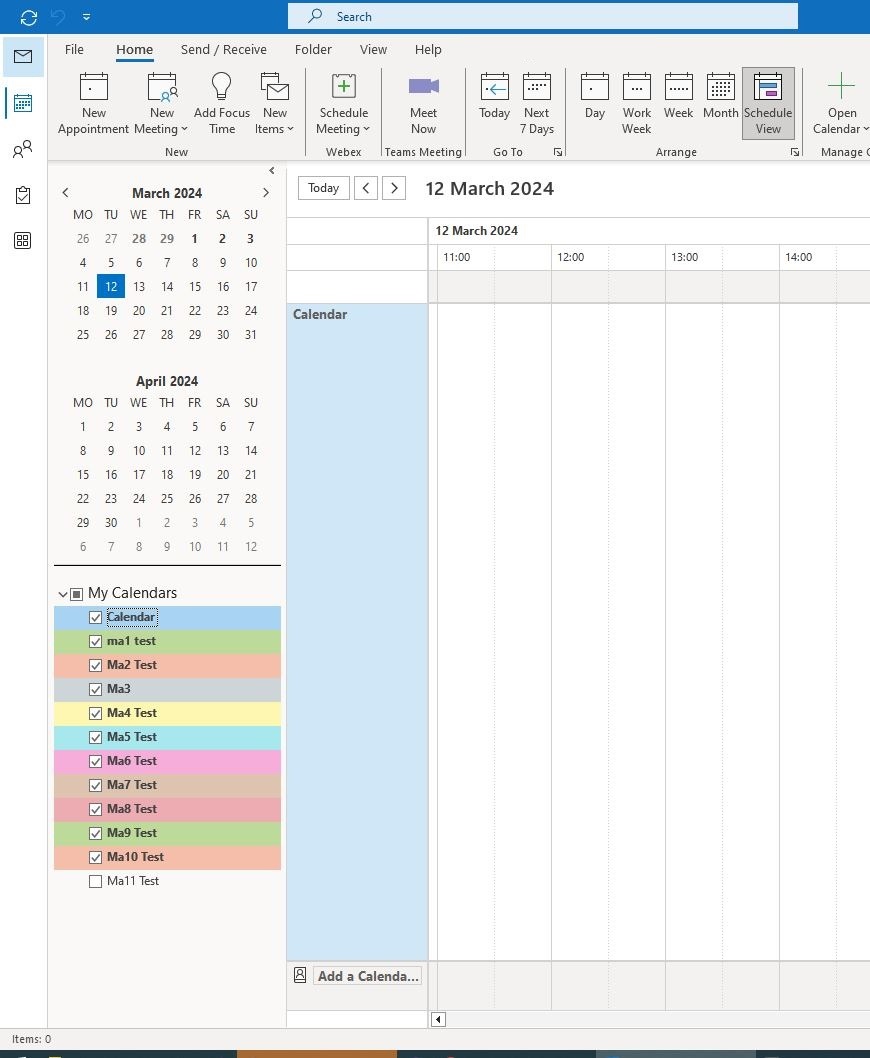Viewport: 870px width, 1058px height.
Task: Select the Calendar row label in schedule
Action: pyautogui.click(x=320, y=314)
